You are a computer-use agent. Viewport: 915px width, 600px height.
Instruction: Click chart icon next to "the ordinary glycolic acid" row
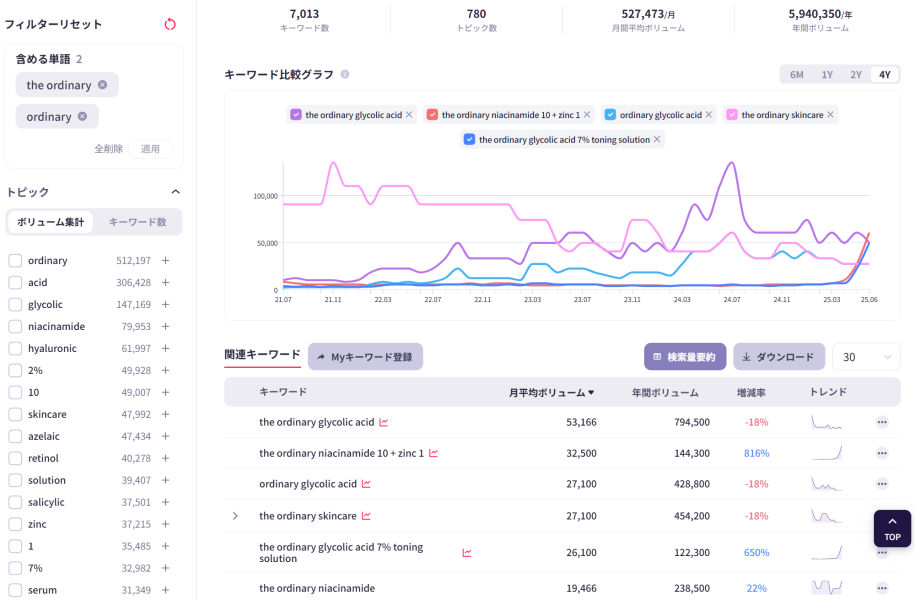(x=383, y=422)
